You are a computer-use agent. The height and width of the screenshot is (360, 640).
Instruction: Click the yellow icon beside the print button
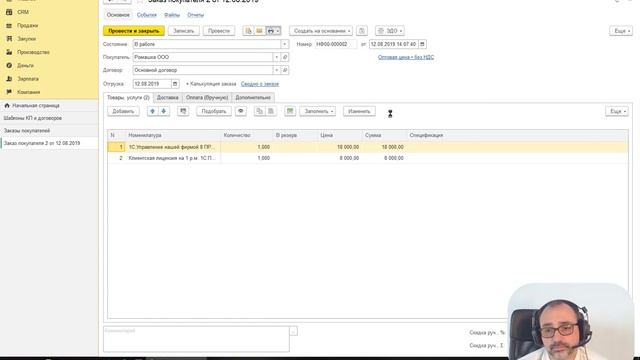(259, 31)
